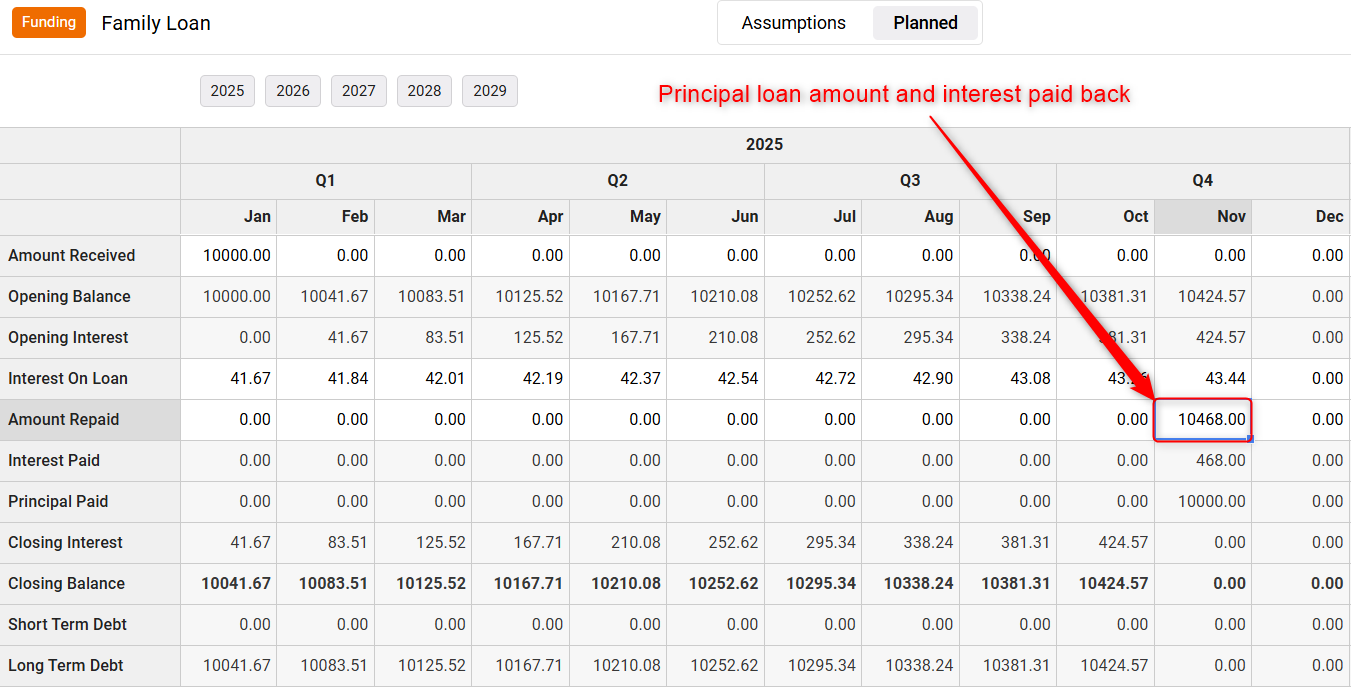Screen dimensions: 1351x695
Task: Select the Jan column header
Action: coord(228,217)
